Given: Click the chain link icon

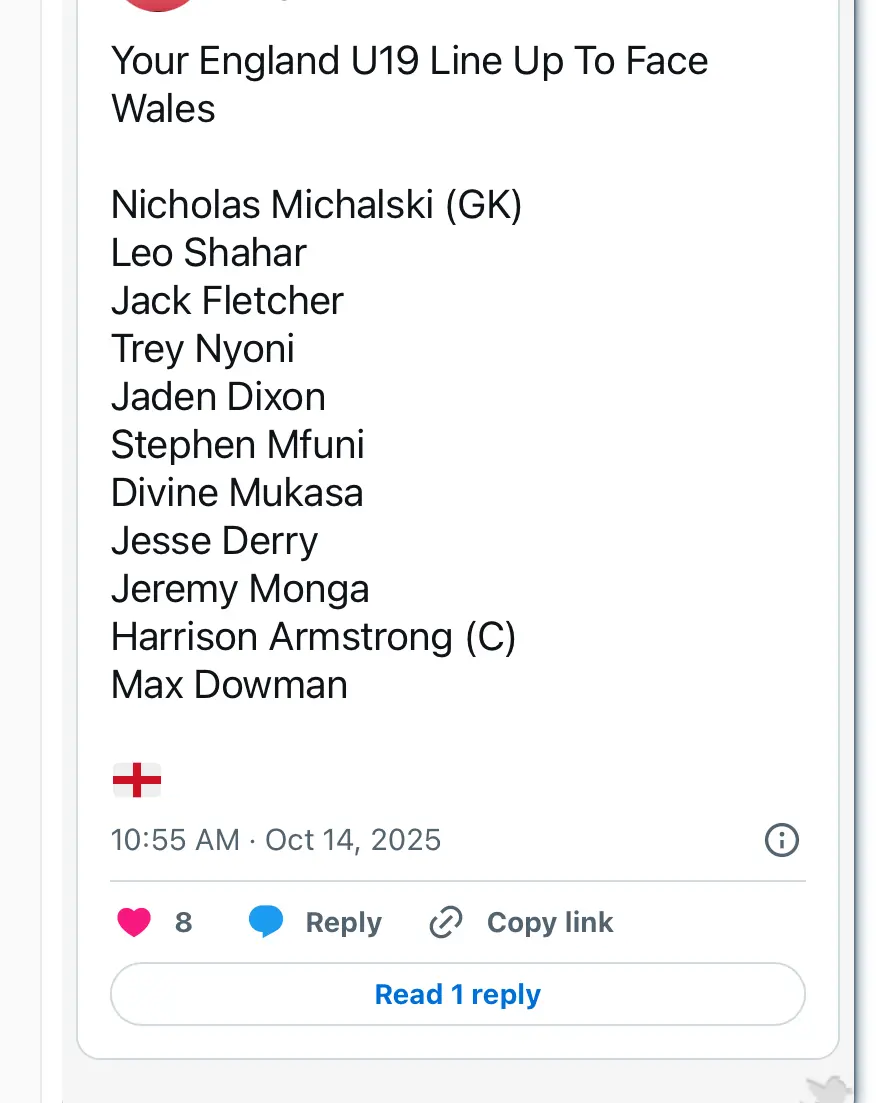Looking at the screenshot, I should (445, 922).
